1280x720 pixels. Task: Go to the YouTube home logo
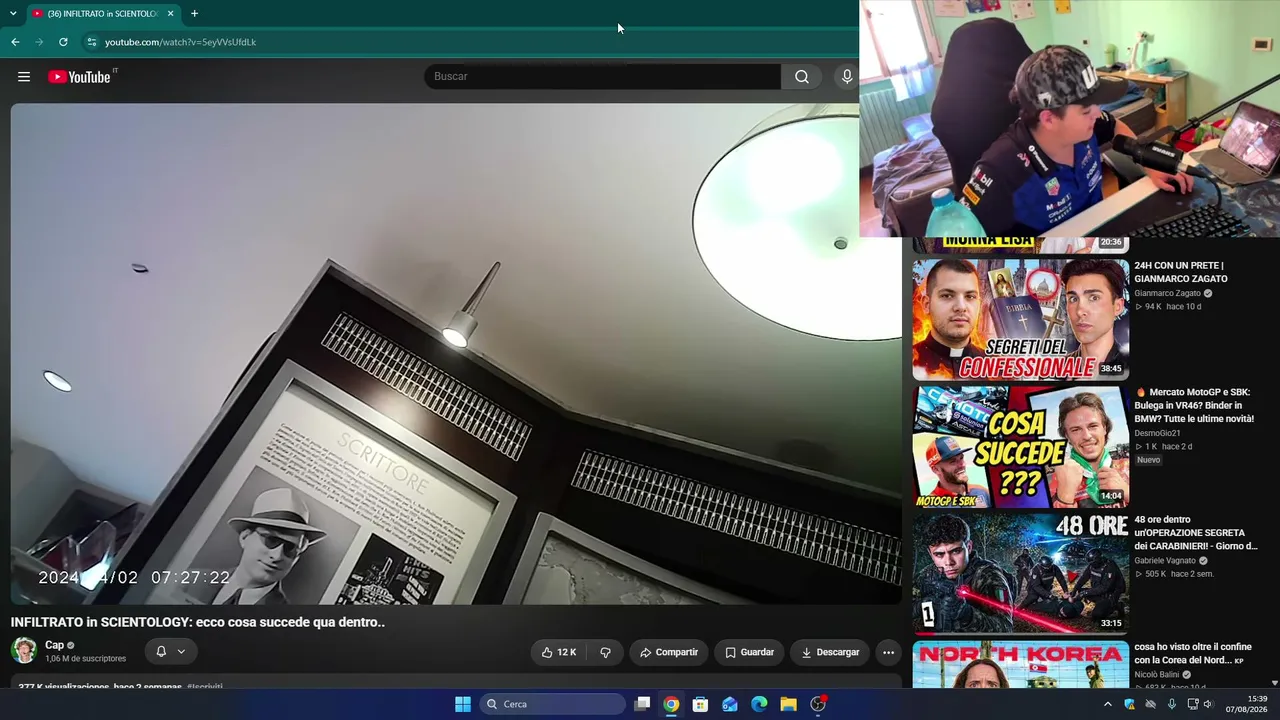80,77
